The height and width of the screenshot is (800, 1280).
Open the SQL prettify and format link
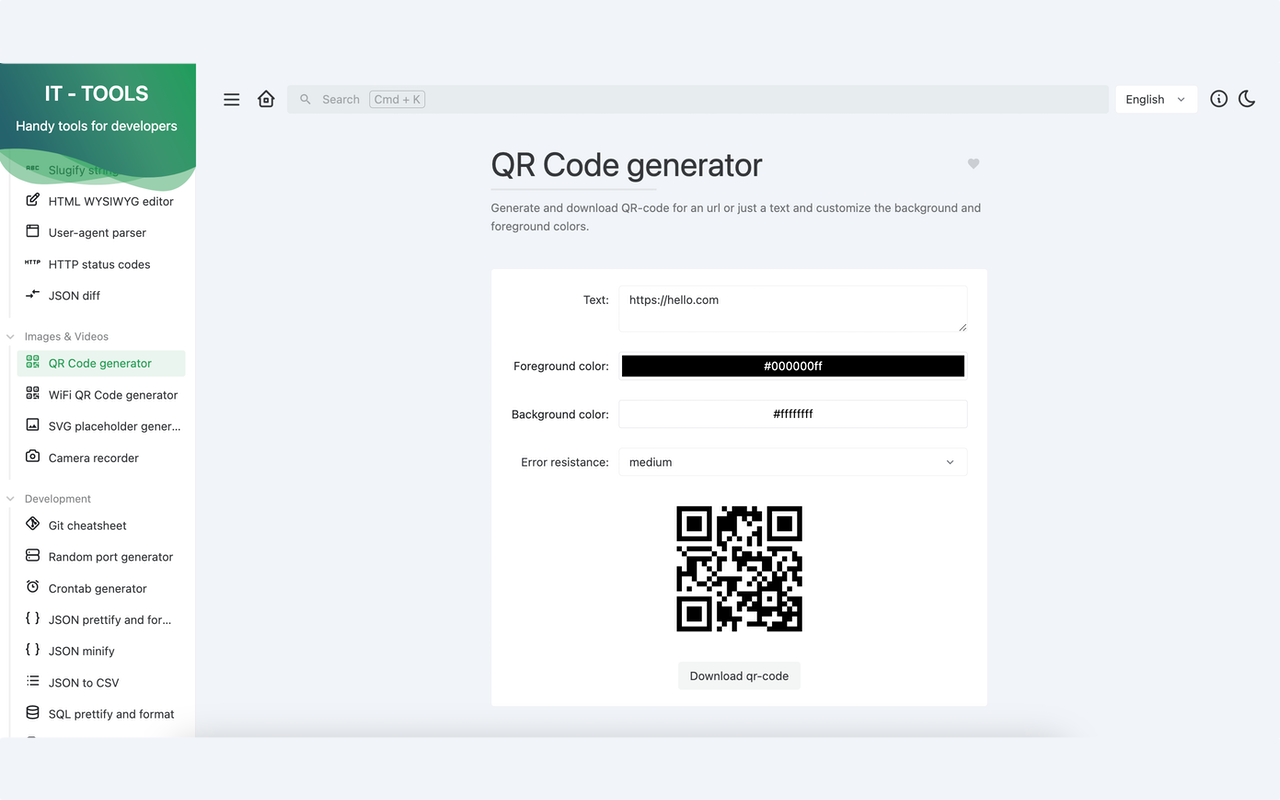pos(101,713)
